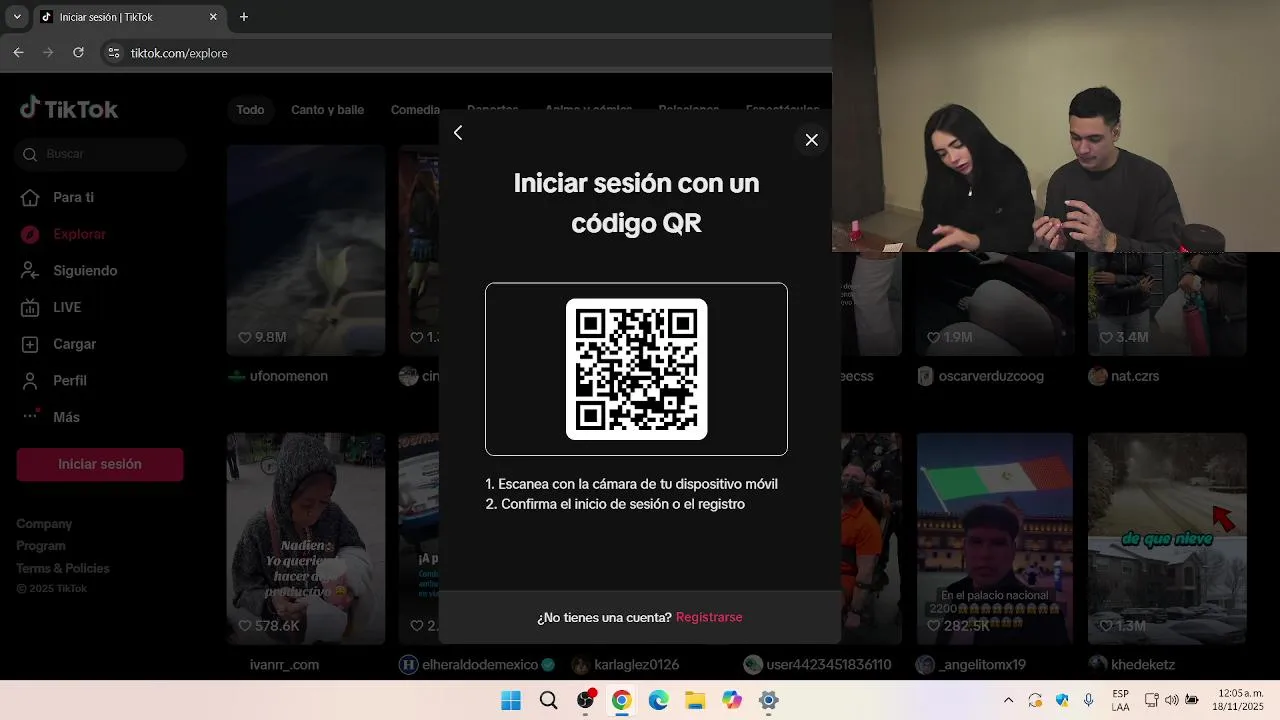This screenshot has height=720, width=1280.
Task: Open Cargar in sidebar
Action: 60,344
